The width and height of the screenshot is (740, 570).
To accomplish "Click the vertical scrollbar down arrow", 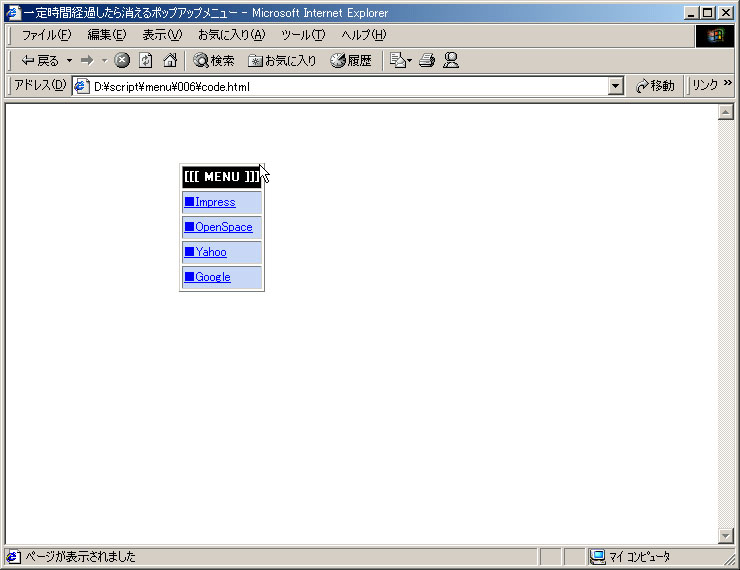I will [x=726, y=536].
